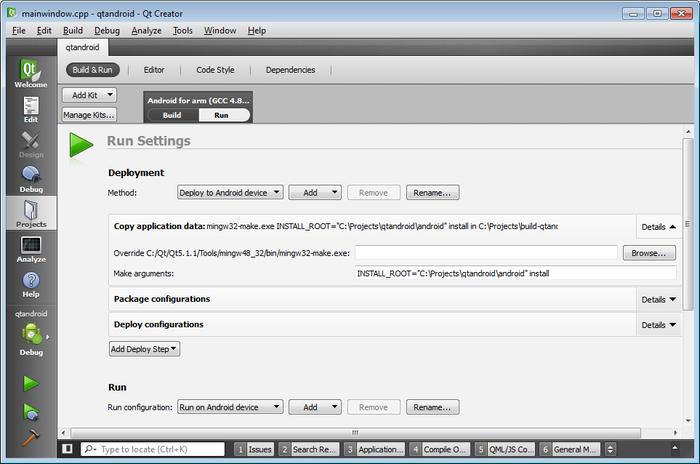Switch to the Code Style tab

click(215, 70)
